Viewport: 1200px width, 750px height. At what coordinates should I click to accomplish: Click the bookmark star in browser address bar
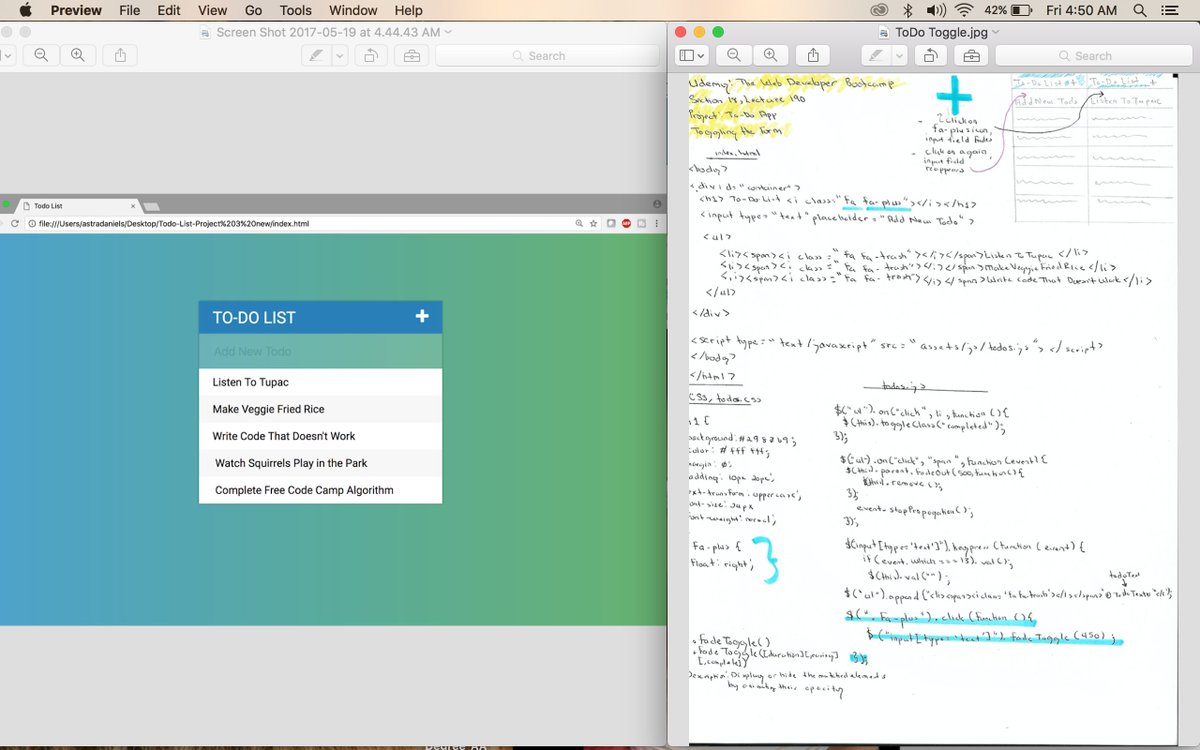point(594,223)
